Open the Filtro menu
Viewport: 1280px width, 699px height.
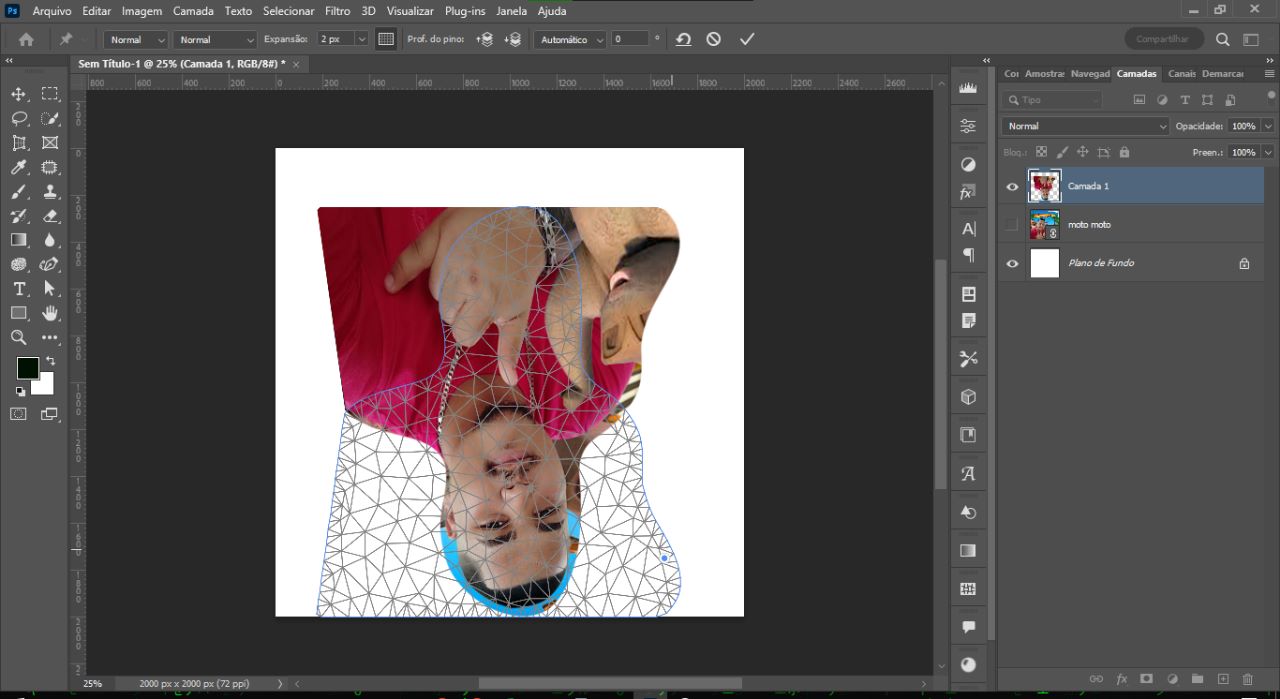337,11
